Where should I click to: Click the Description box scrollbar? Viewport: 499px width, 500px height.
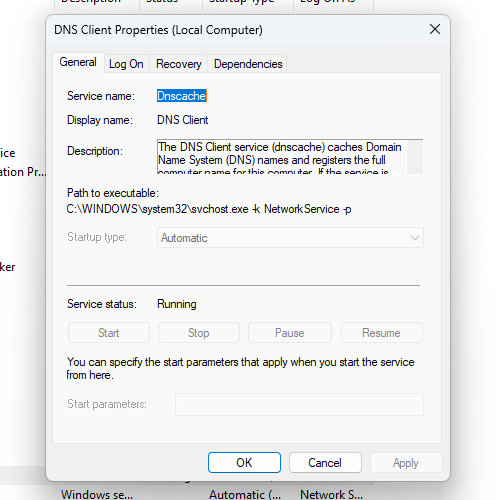coord(415,157)
